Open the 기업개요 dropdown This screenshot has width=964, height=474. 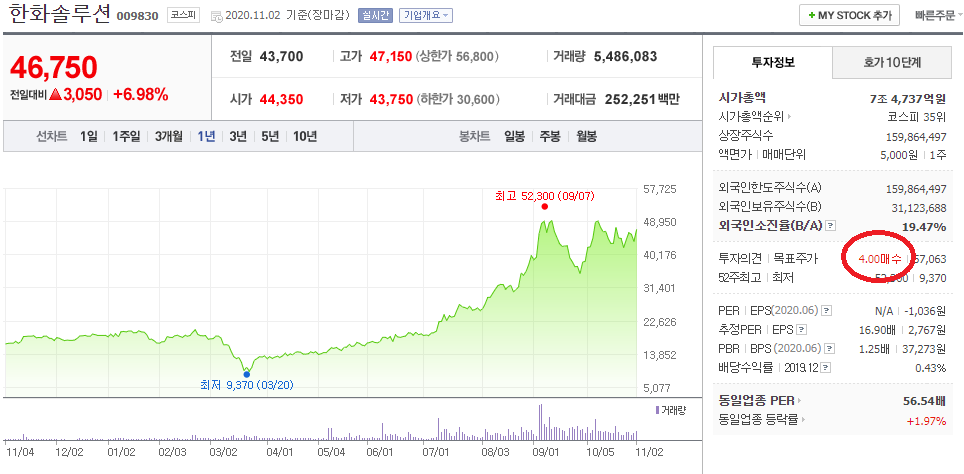(x=425, y=16)
